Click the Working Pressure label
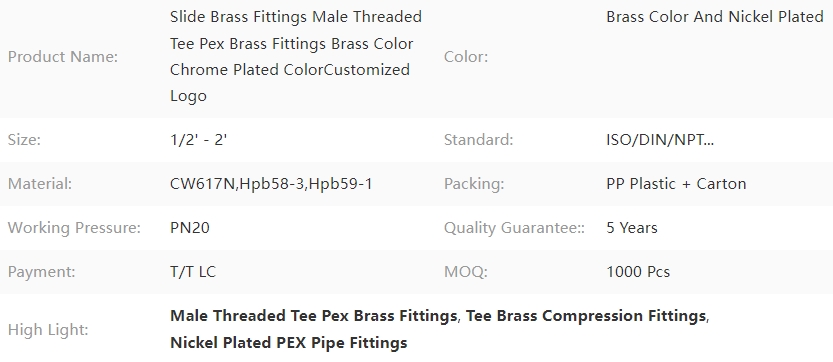Viewport: 833px width, 362px height. pos(74,228)
